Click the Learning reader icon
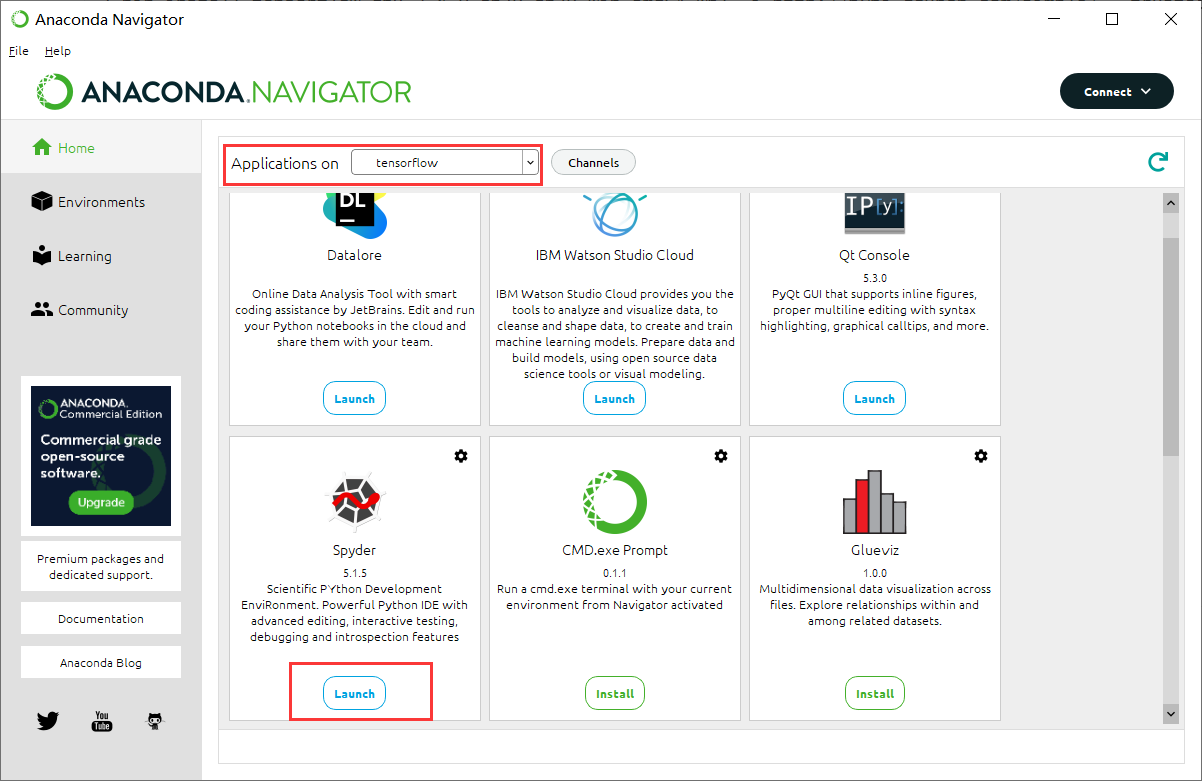Image resolution: width=1202 pixels, height=781 pixels. point(41,255)
